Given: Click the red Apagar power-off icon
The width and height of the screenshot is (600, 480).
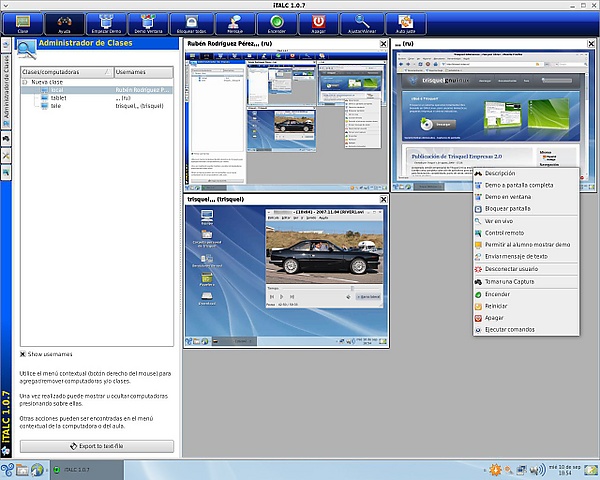Looking at the screenshot, I should tap(317, 21).
